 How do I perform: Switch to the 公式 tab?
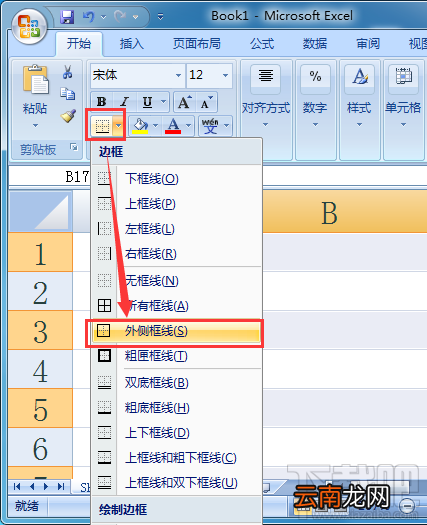(x=262, y=44)
